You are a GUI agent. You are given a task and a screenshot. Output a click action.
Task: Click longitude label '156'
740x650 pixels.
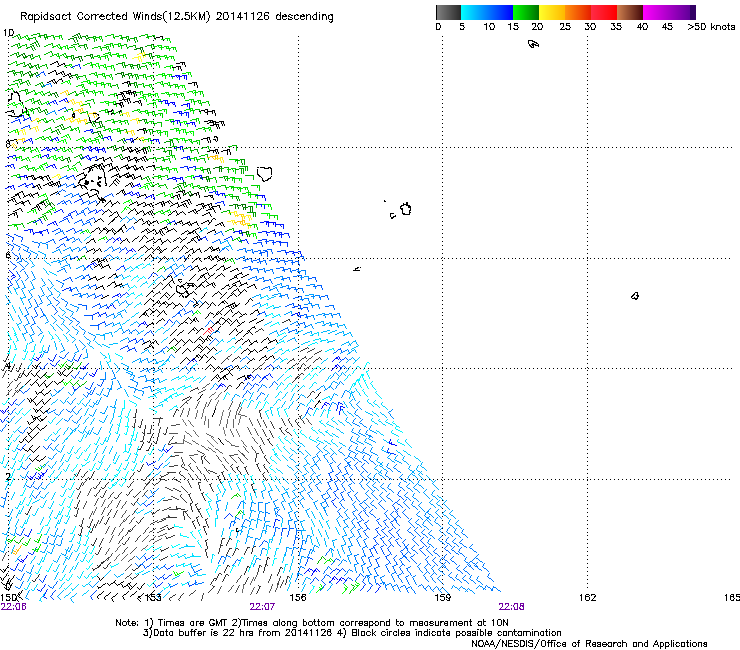[298, 598]
